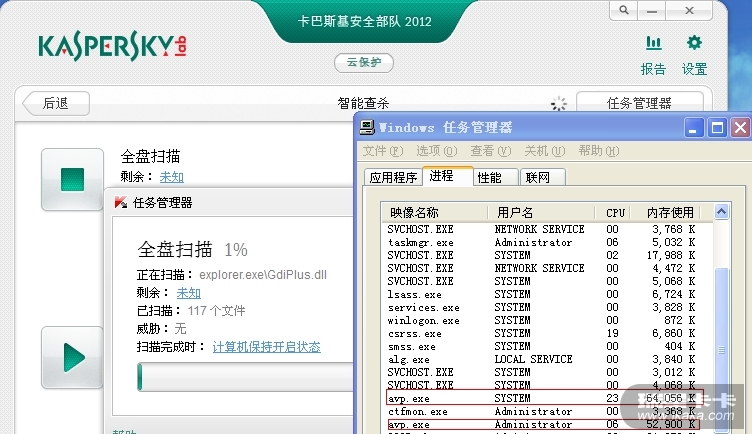
Task: Click the Windows Task Manager title bar icon
Action: coord(367,127)
